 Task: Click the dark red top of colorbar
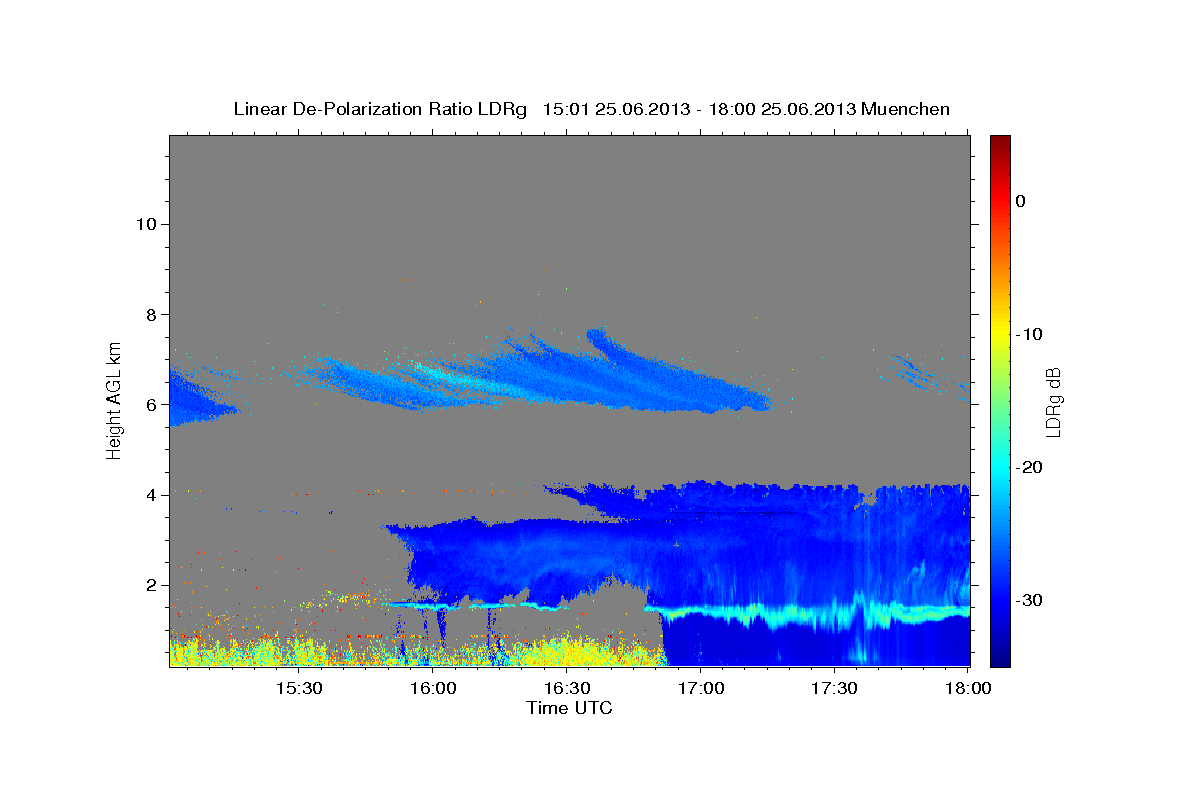coord(1000,143)
